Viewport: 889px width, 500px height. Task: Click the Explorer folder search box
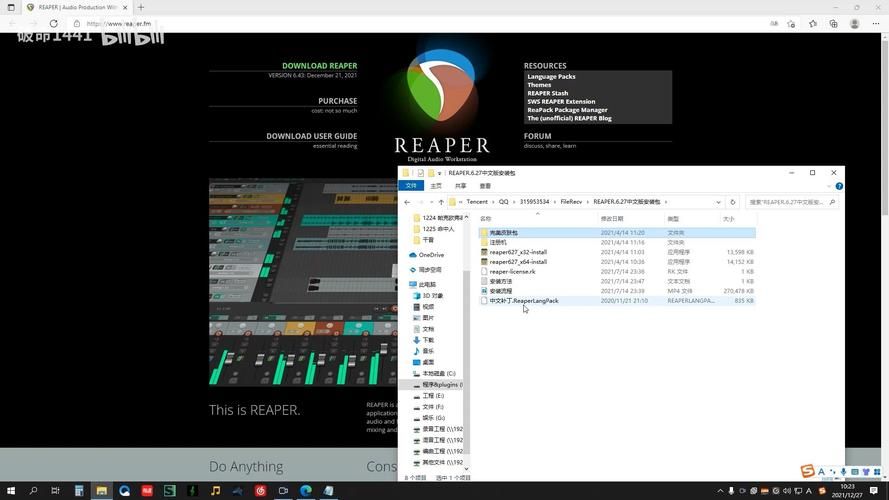[x=790, y=202]
